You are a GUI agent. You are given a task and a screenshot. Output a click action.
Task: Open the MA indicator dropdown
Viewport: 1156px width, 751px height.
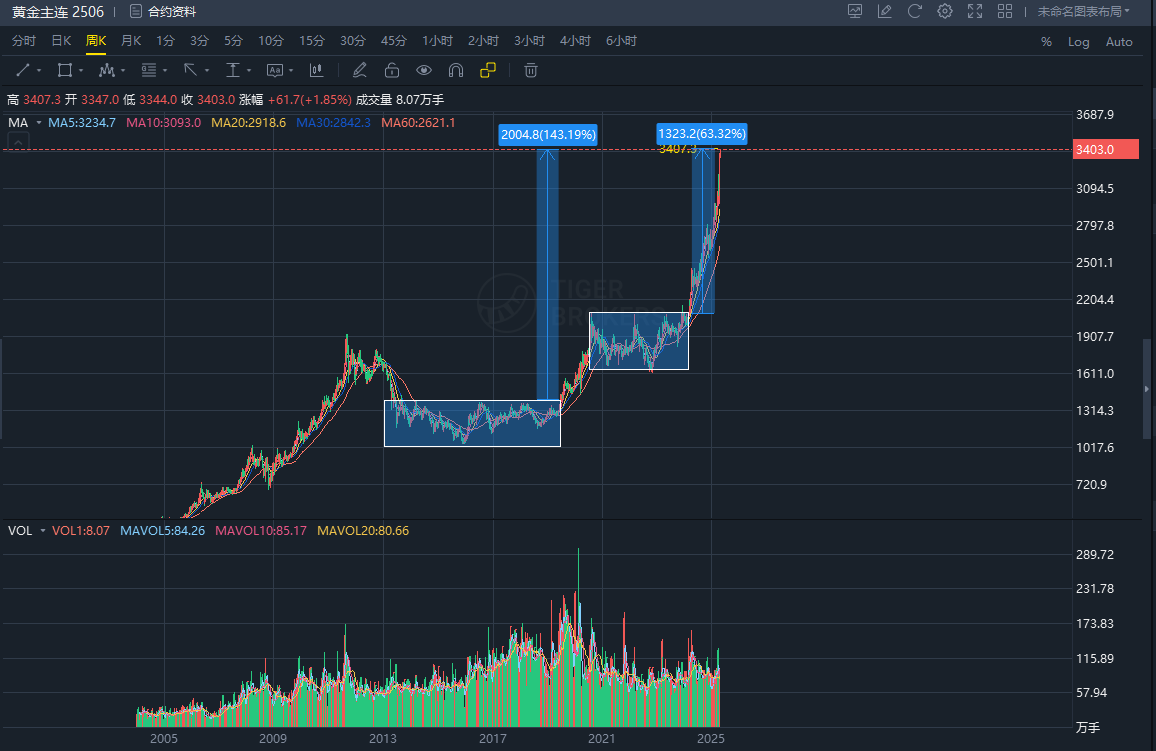pyautogui.click(x=39, y=123)
